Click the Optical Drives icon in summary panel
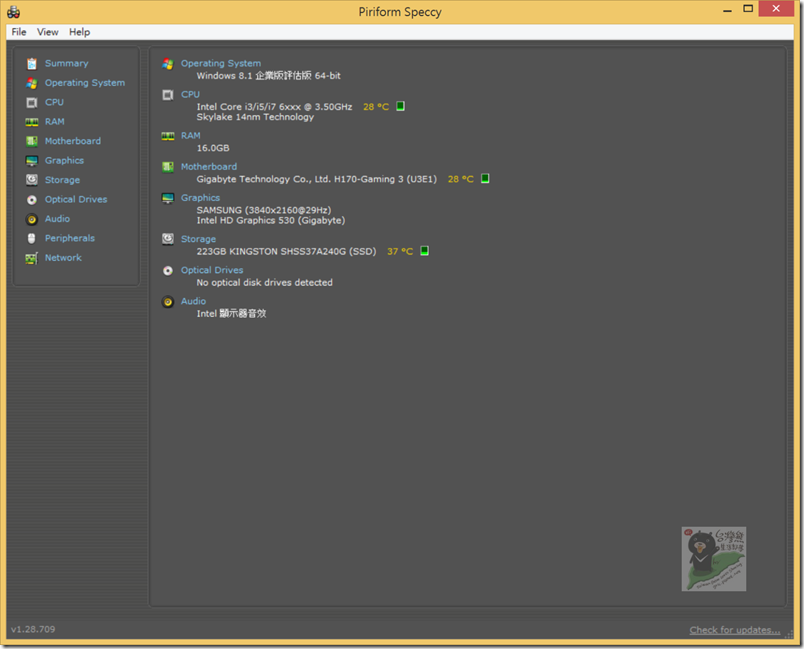This screenshot has height=649, width=804. pyautogui.click(x=168, y=271)
